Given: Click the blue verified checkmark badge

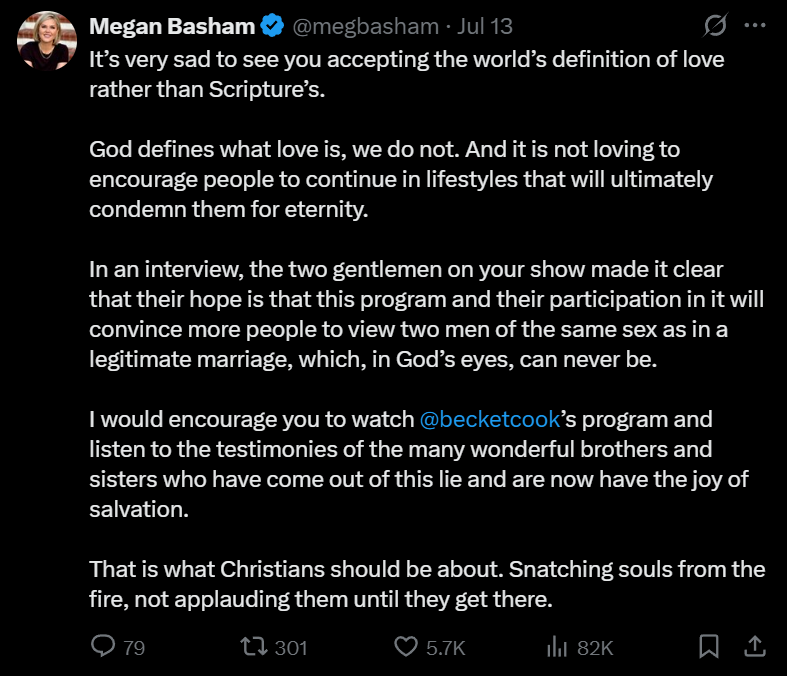Looking at the screenshot, I should [x=272, y=26].
